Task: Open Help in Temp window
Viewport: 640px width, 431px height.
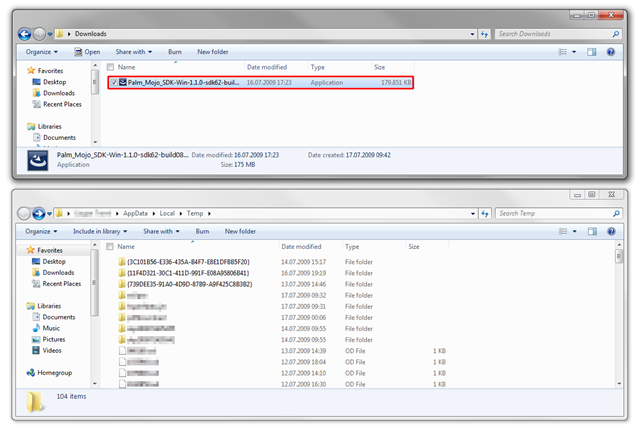Action: 611,231
